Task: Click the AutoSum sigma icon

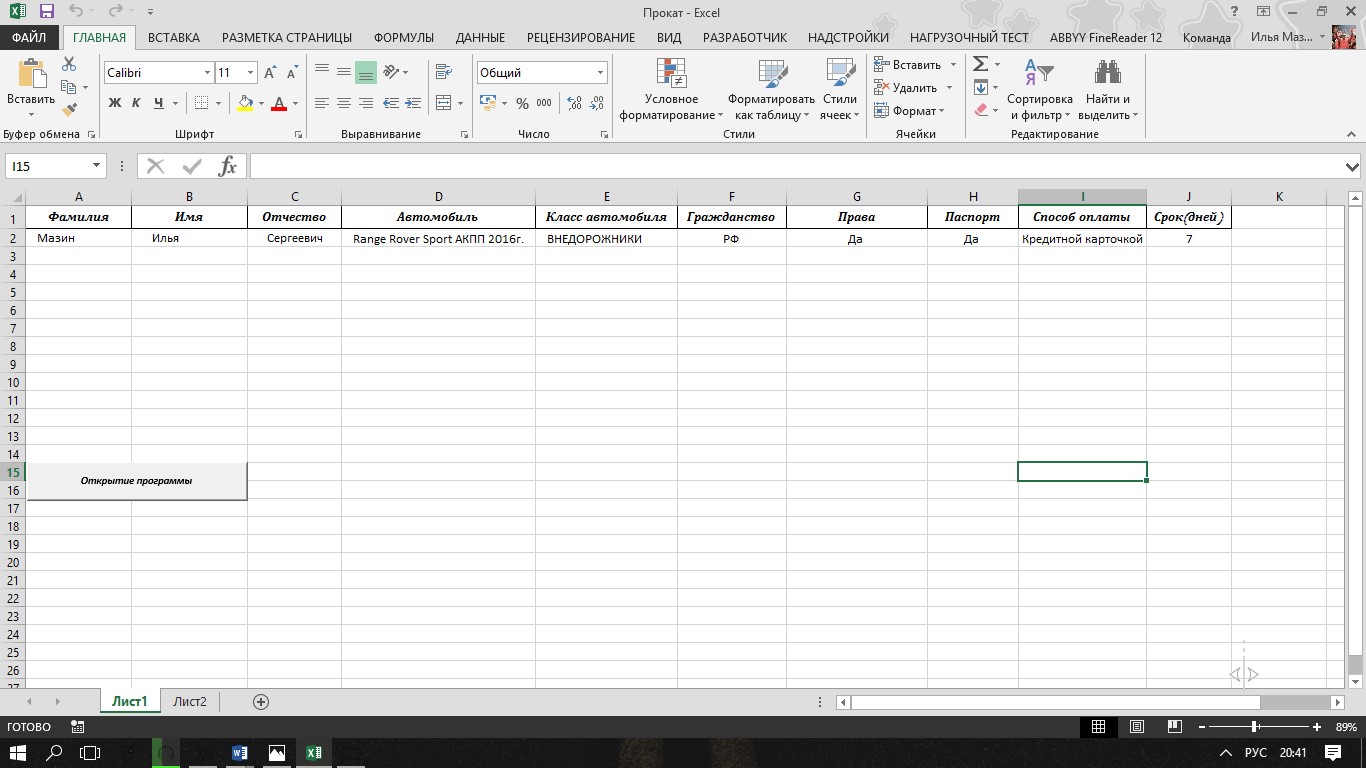Action: coord(980,64)
